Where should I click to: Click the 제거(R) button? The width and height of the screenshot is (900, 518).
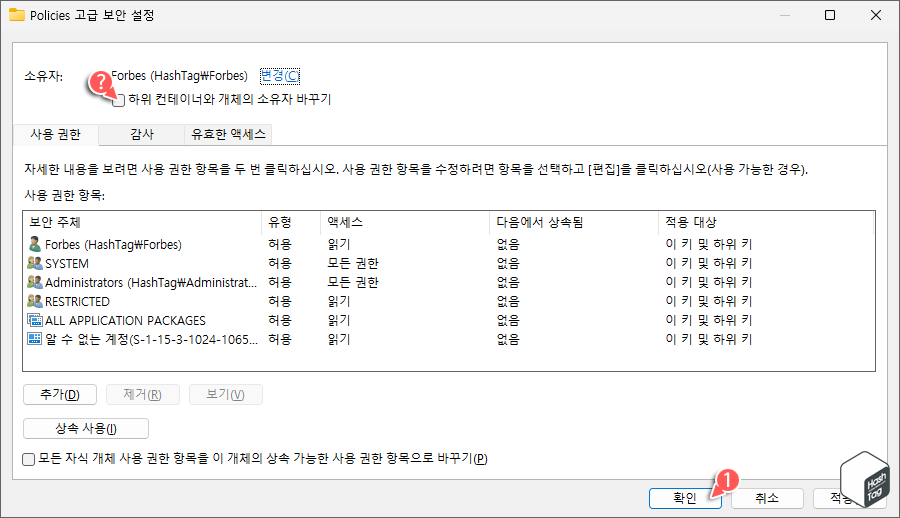[142, 395]
